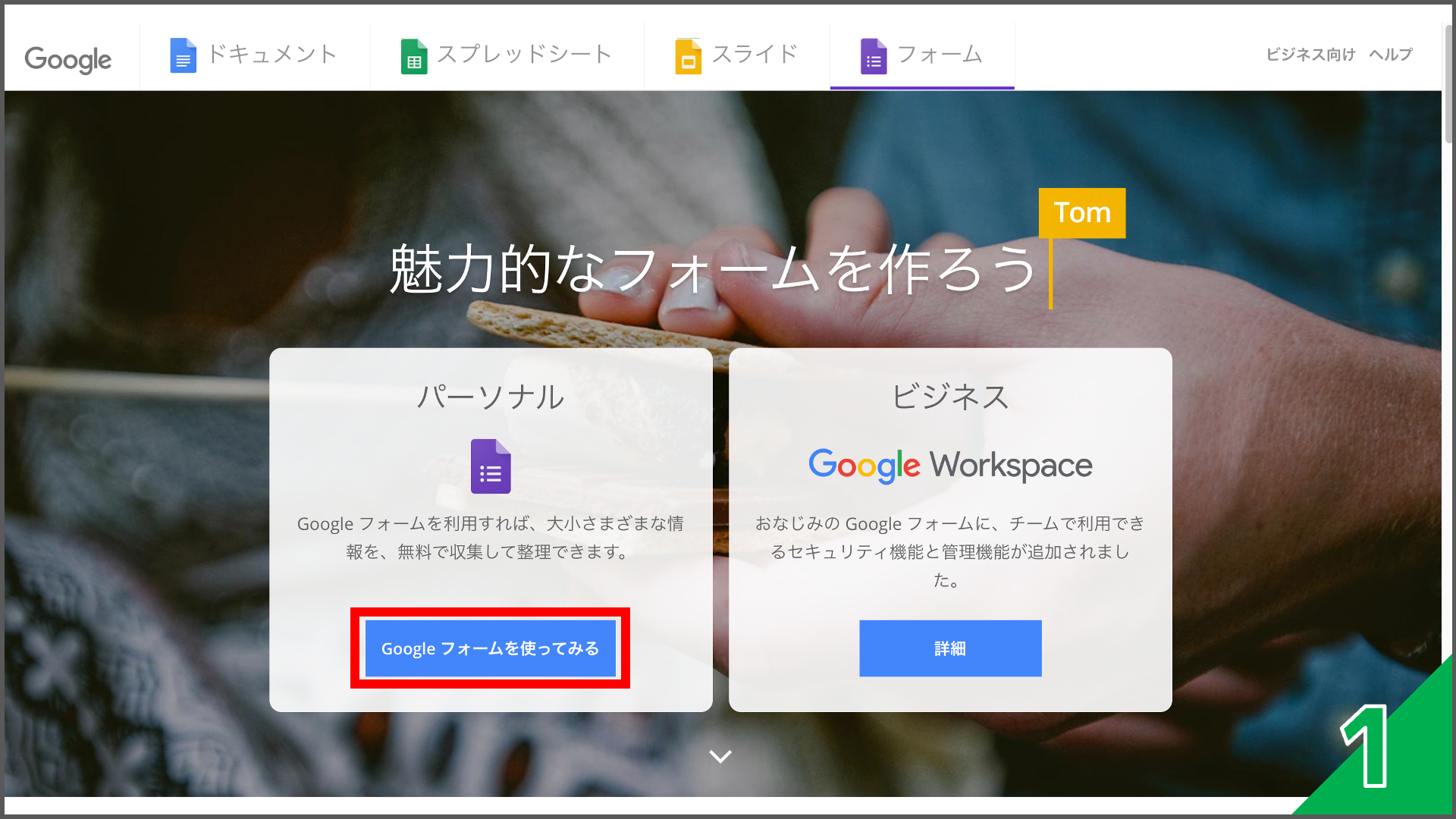Click the Forms icon in パーソナル card
This screenshot has width=1456, height=819.
(x=491, y=466)
